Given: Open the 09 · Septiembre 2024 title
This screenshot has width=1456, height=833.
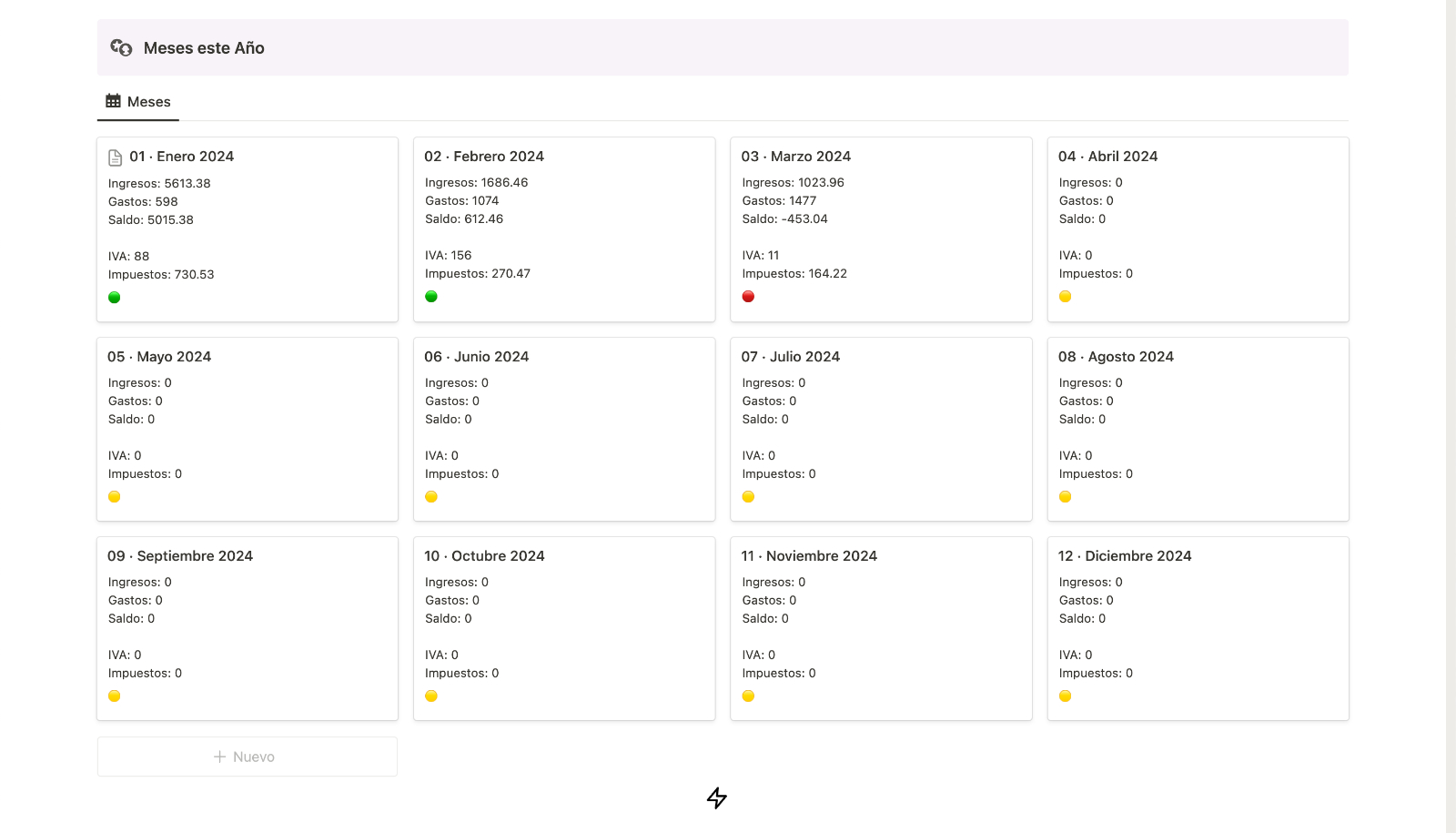Looking at the screenshot, I should (x=180, y=556).
